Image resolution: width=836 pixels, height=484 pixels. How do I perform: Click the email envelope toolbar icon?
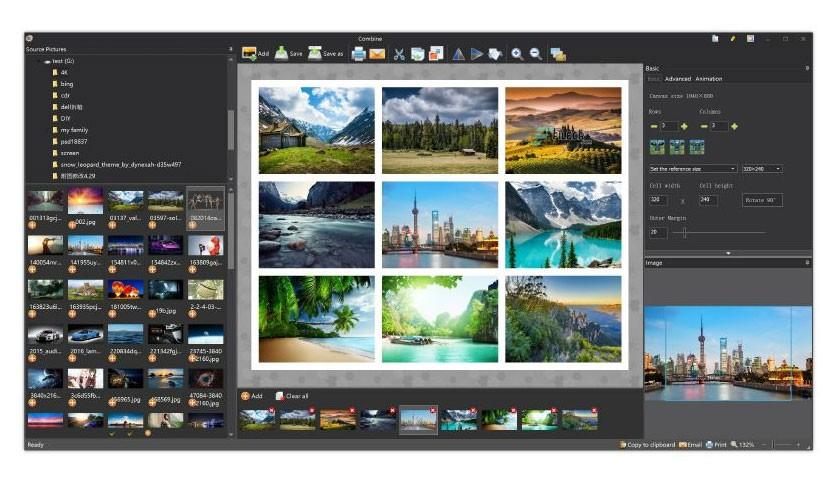[x=377, y=54]
